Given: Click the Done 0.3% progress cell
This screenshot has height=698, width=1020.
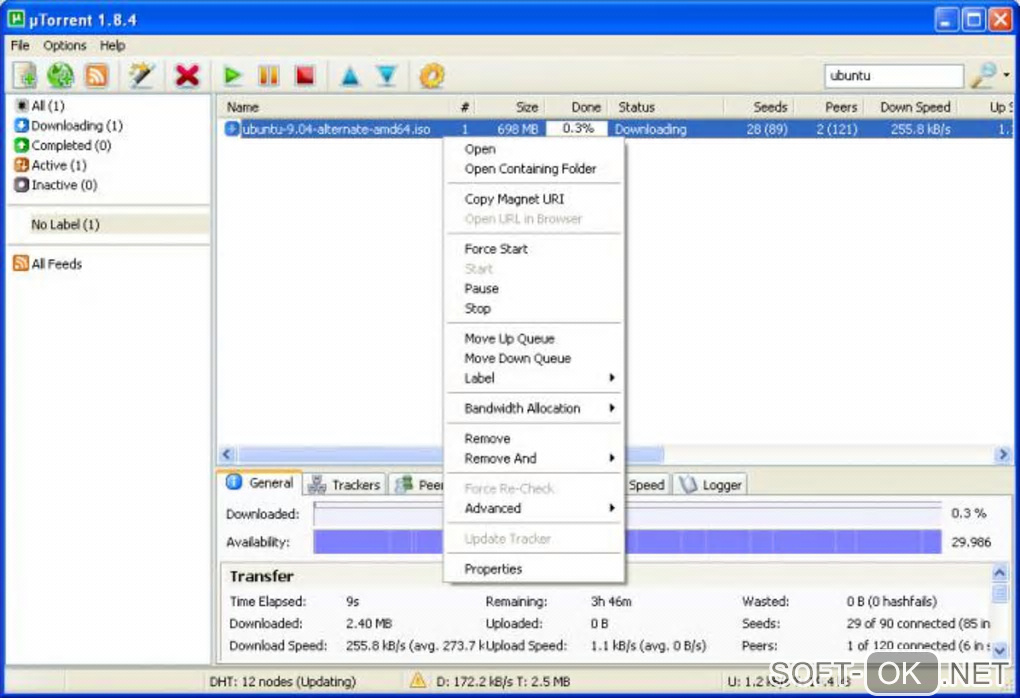Looking at the screenshot, I should (x=578, y=129).
